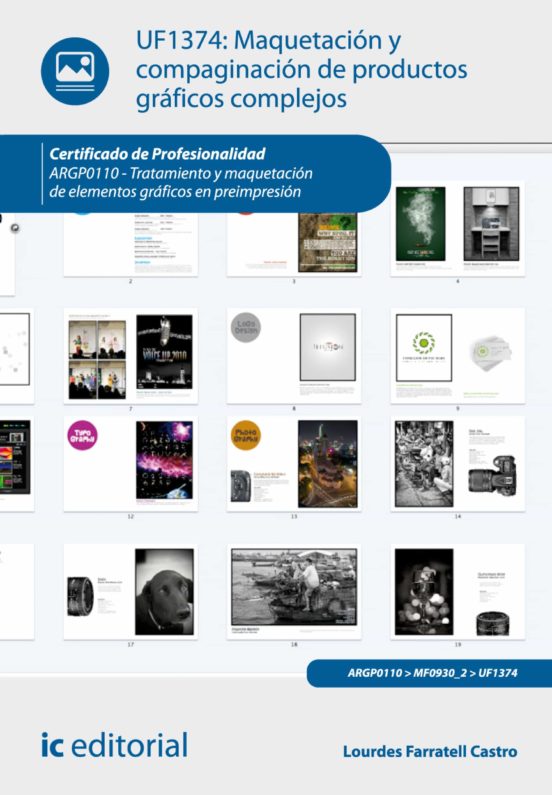Screen dimensions: 552x795
Task: Click the DSLR camera image on page 14
Action: click(492, 476)
